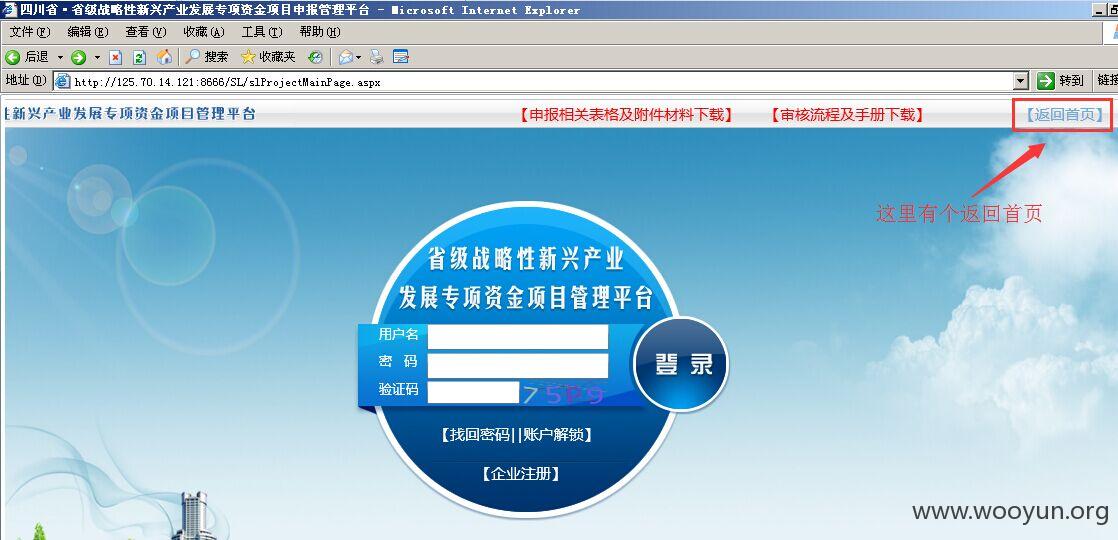Open the 查看(V) menu
Screen dimensions: 1118x540
click(x=146, y=32)
